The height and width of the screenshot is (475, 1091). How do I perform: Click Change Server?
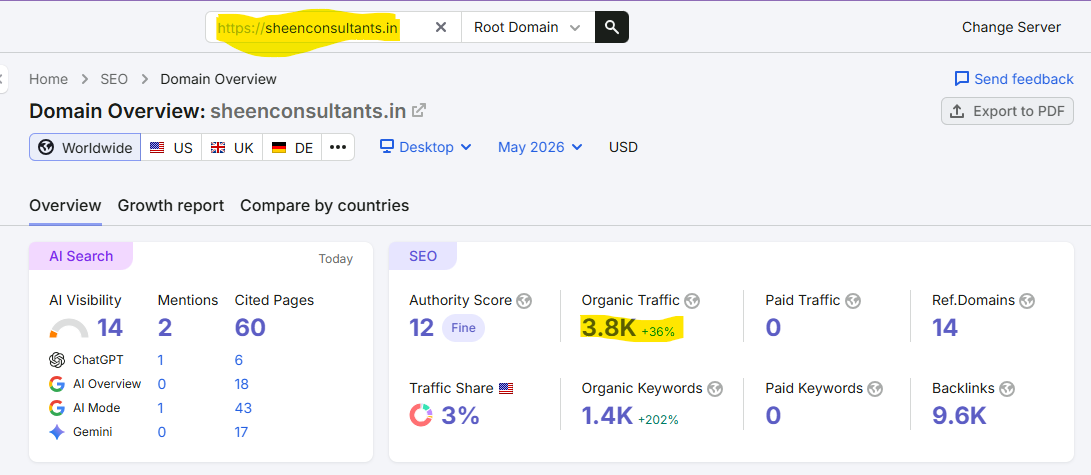(x=1011, y=27)
